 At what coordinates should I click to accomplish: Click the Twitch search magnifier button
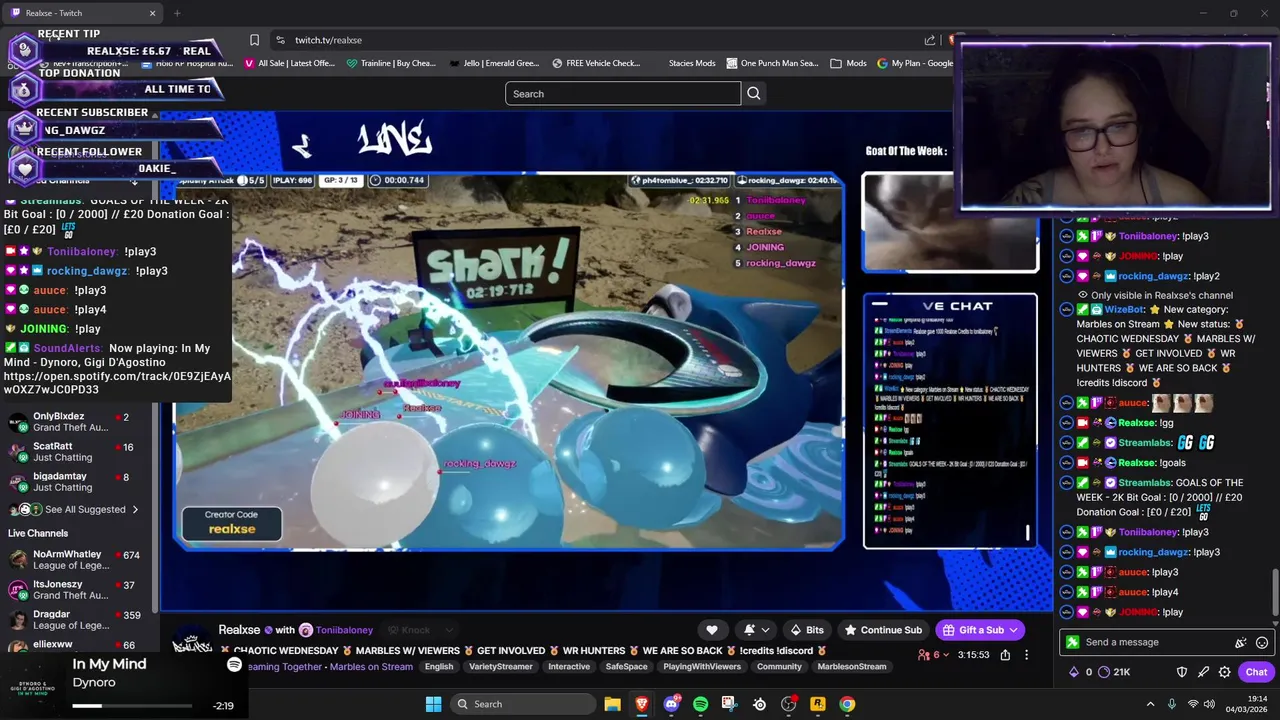[754, 94]
